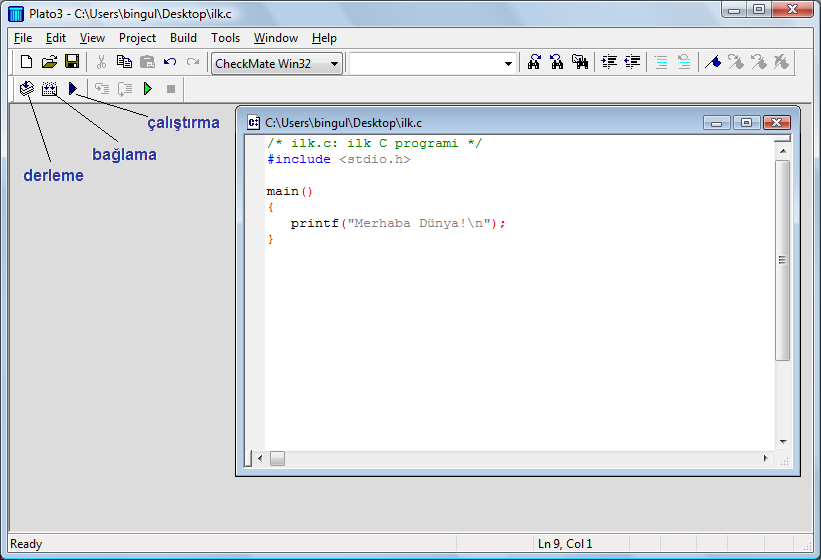821x560 pixels.
Task: Close the ilk.c editor child window
Action: (x=776, y=122)
